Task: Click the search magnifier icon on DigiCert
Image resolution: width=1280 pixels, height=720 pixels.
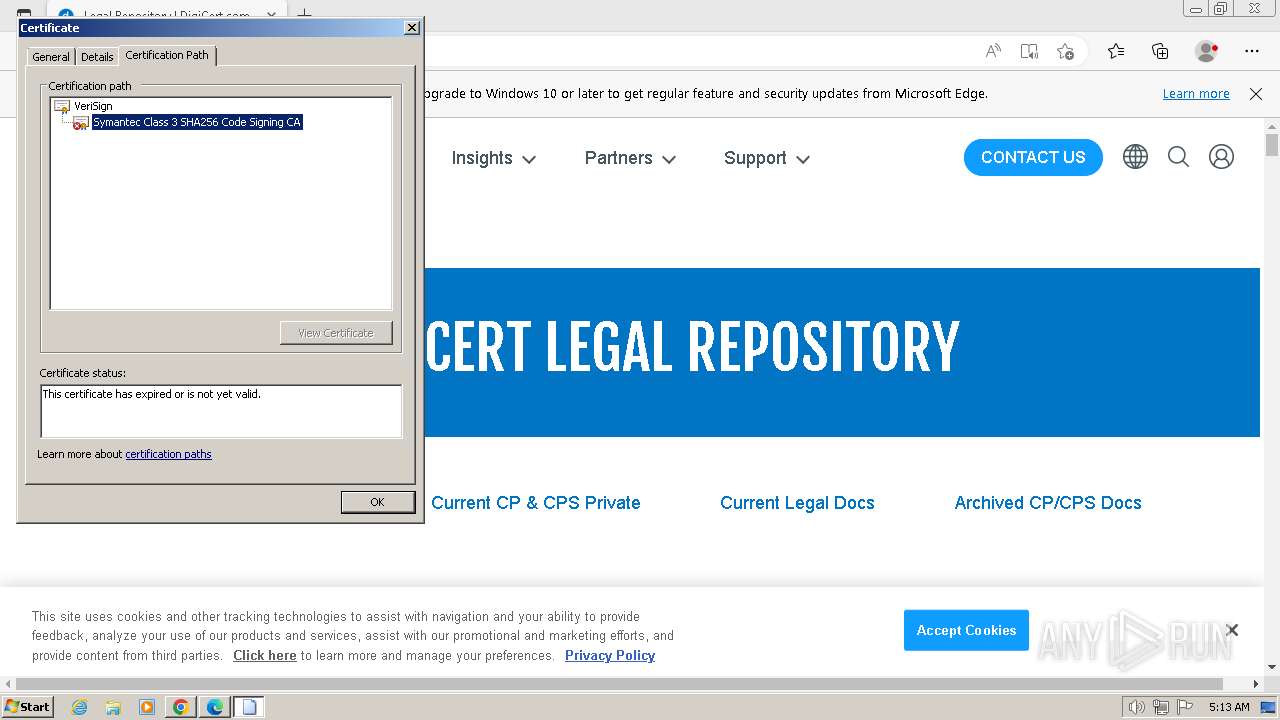Action: (1178, 157)
